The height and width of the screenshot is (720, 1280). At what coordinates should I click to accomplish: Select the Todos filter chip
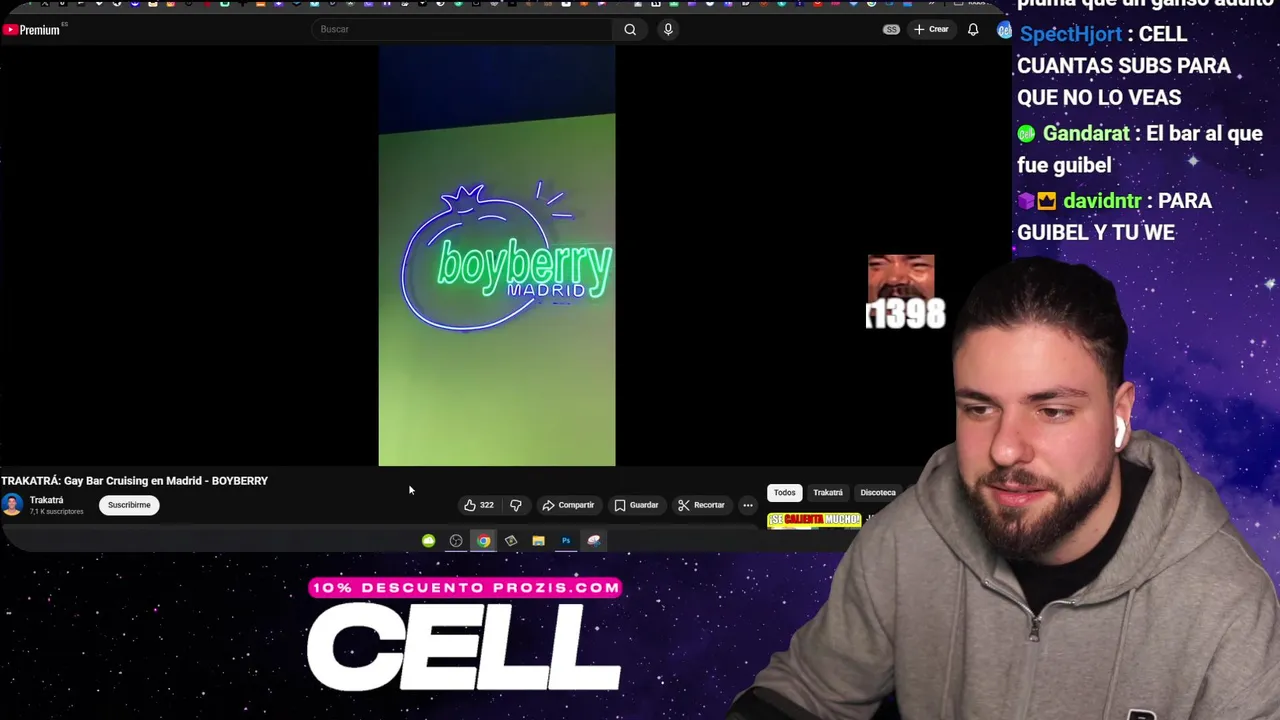784,492
